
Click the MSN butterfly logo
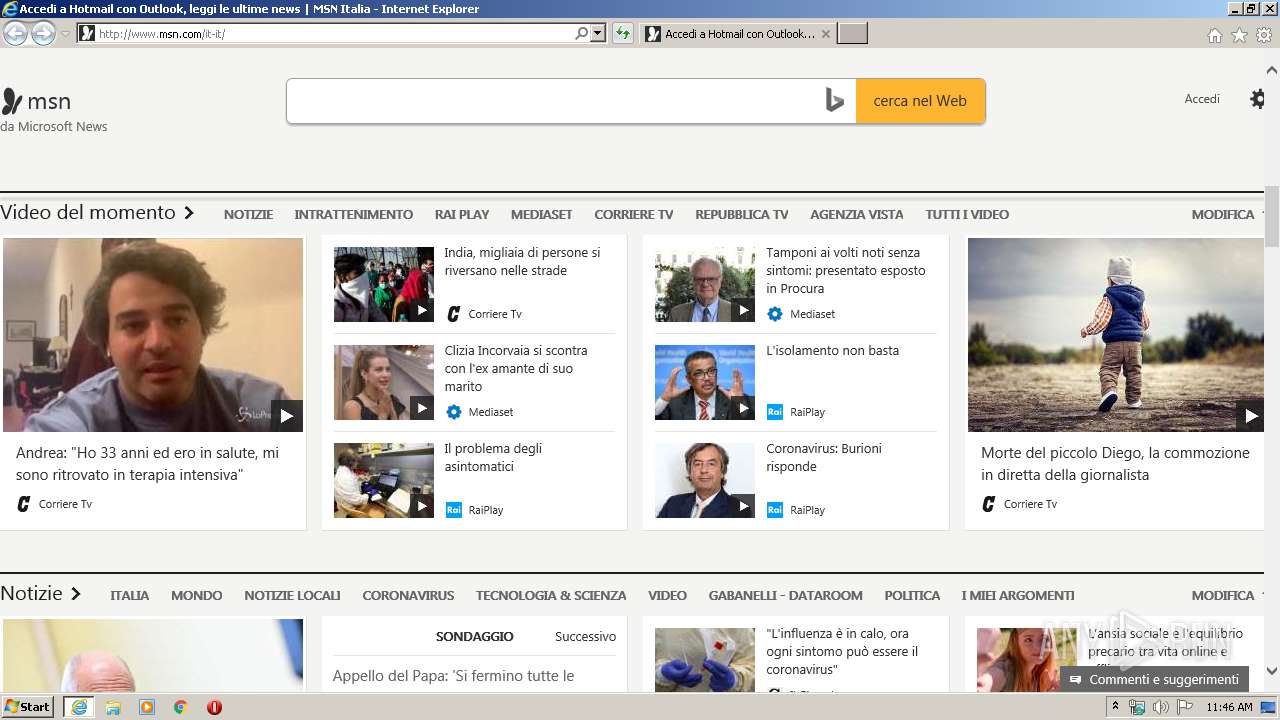coord(12,101)
